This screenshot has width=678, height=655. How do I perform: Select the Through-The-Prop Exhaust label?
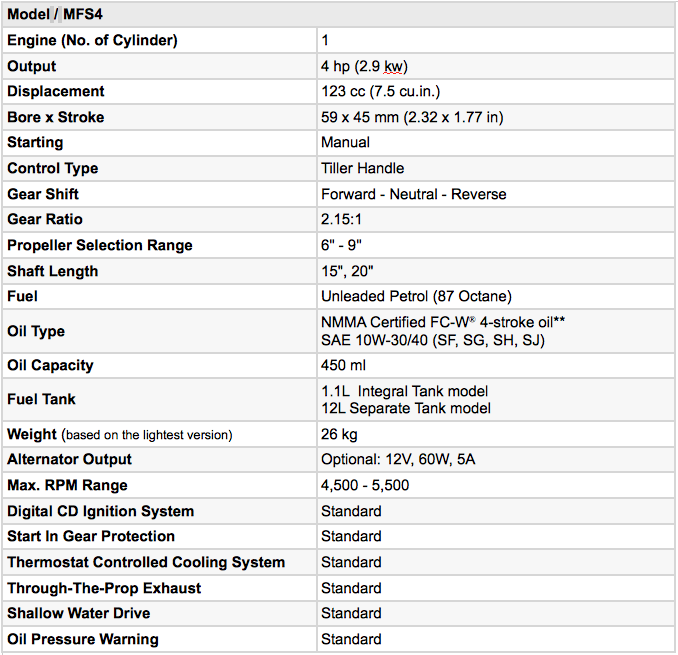click(x=104, y=588)
